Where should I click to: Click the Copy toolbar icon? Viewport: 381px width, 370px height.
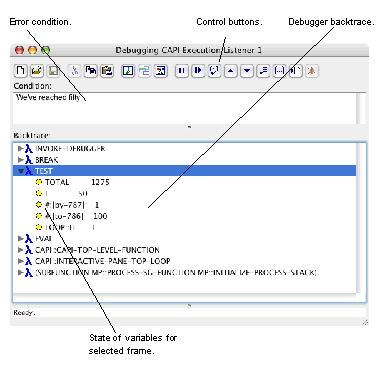tap(91, 71)
